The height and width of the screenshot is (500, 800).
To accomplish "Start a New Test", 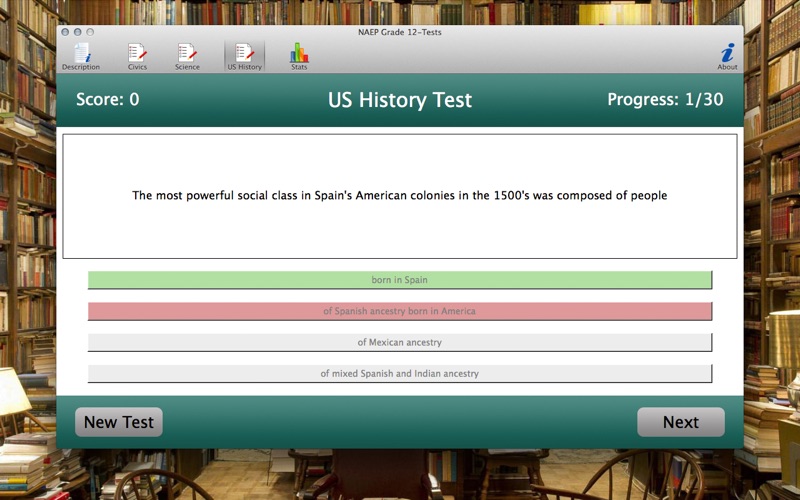I will pyautogui.click(x=119, y=422).
